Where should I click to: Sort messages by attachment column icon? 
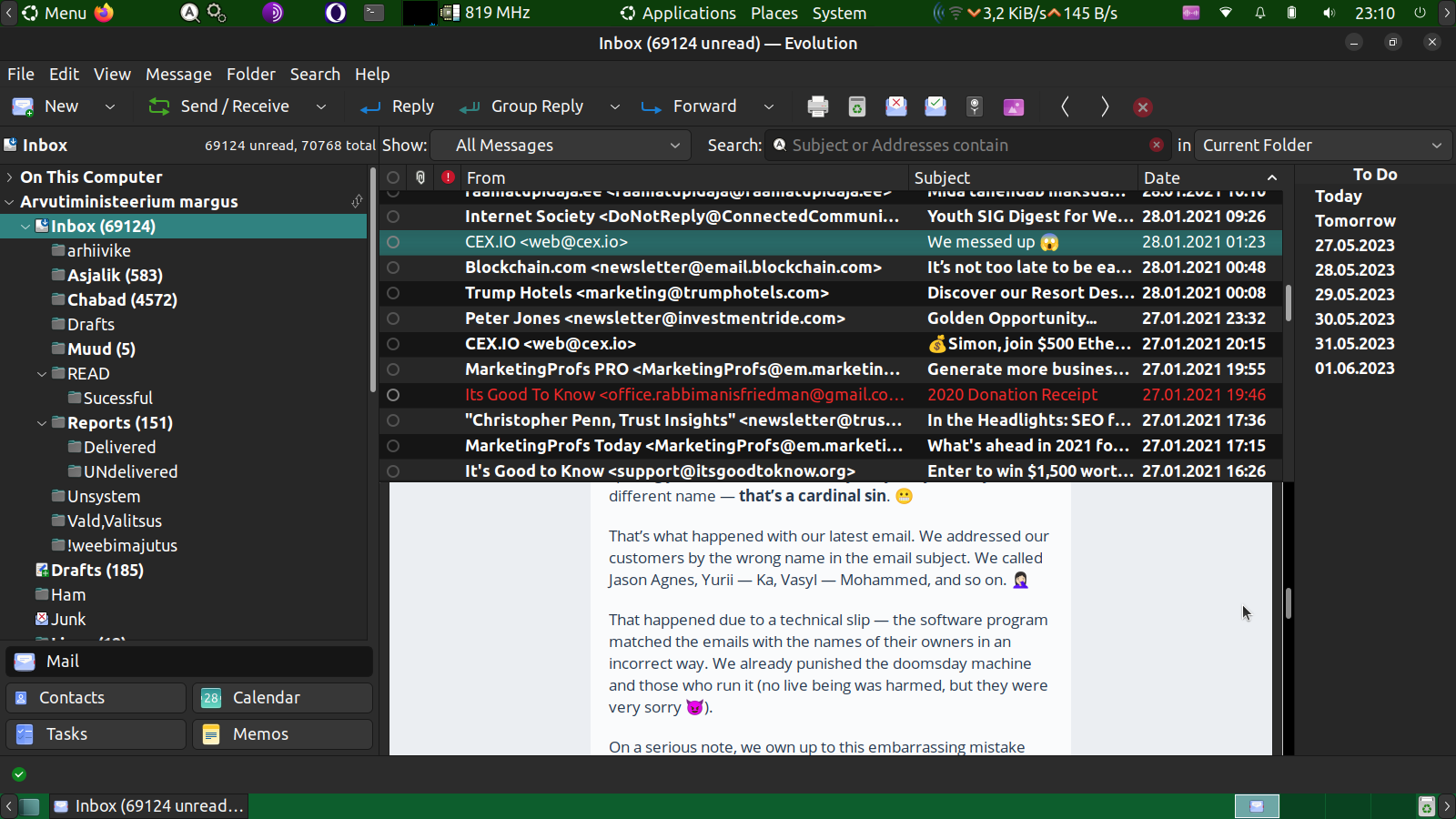click(420, 177)
